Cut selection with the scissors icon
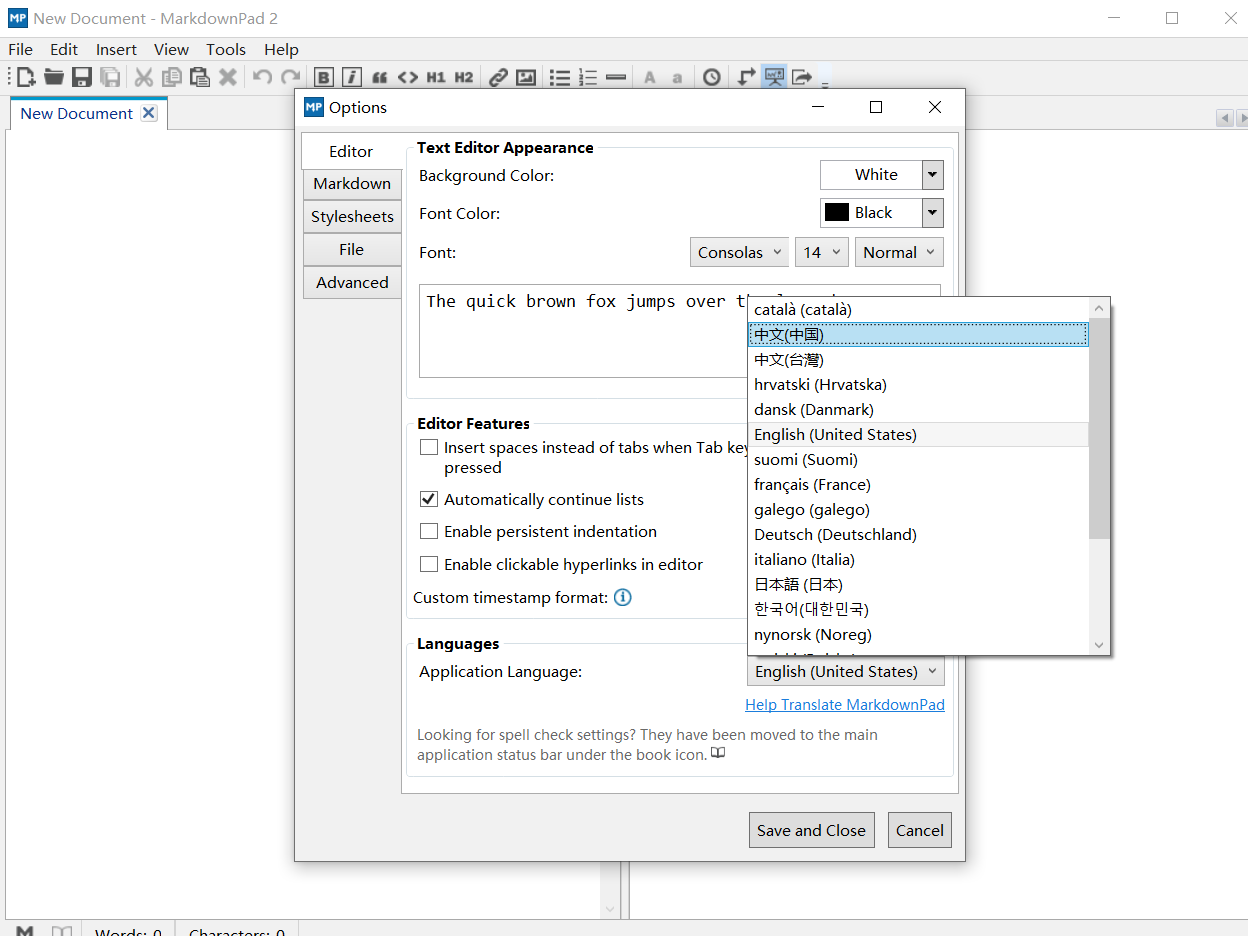1248x936 pixels. pyautogui.click(x=144, y=77)
